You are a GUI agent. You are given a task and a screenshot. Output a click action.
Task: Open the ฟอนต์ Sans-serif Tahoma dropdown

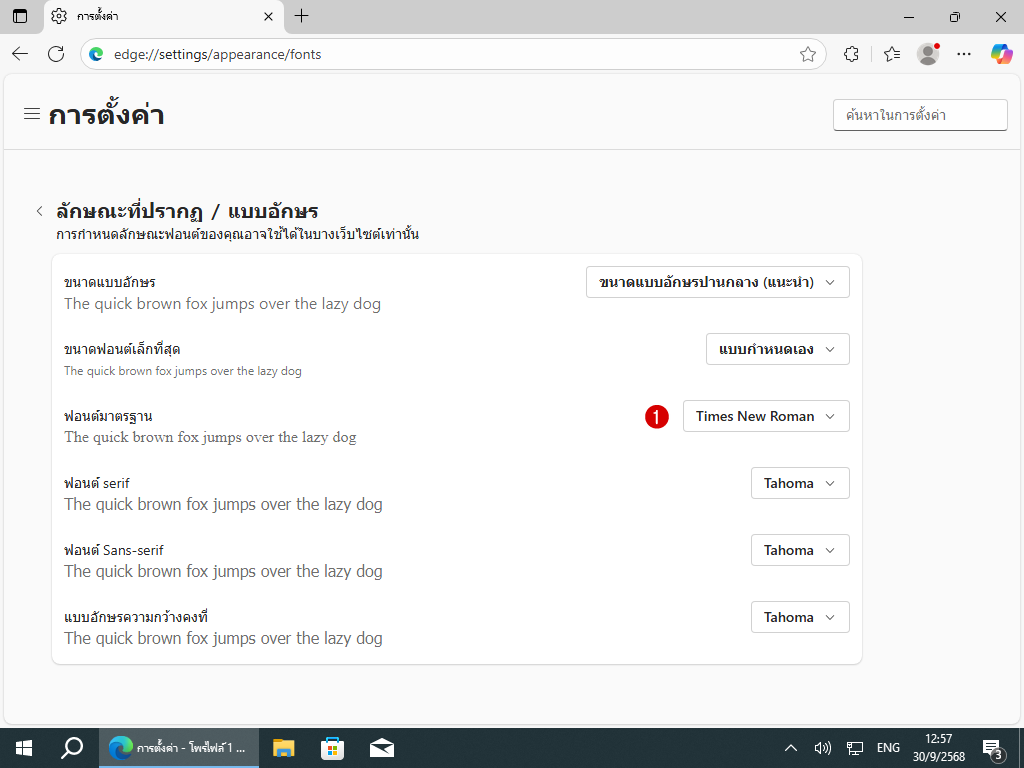(800, 550)
